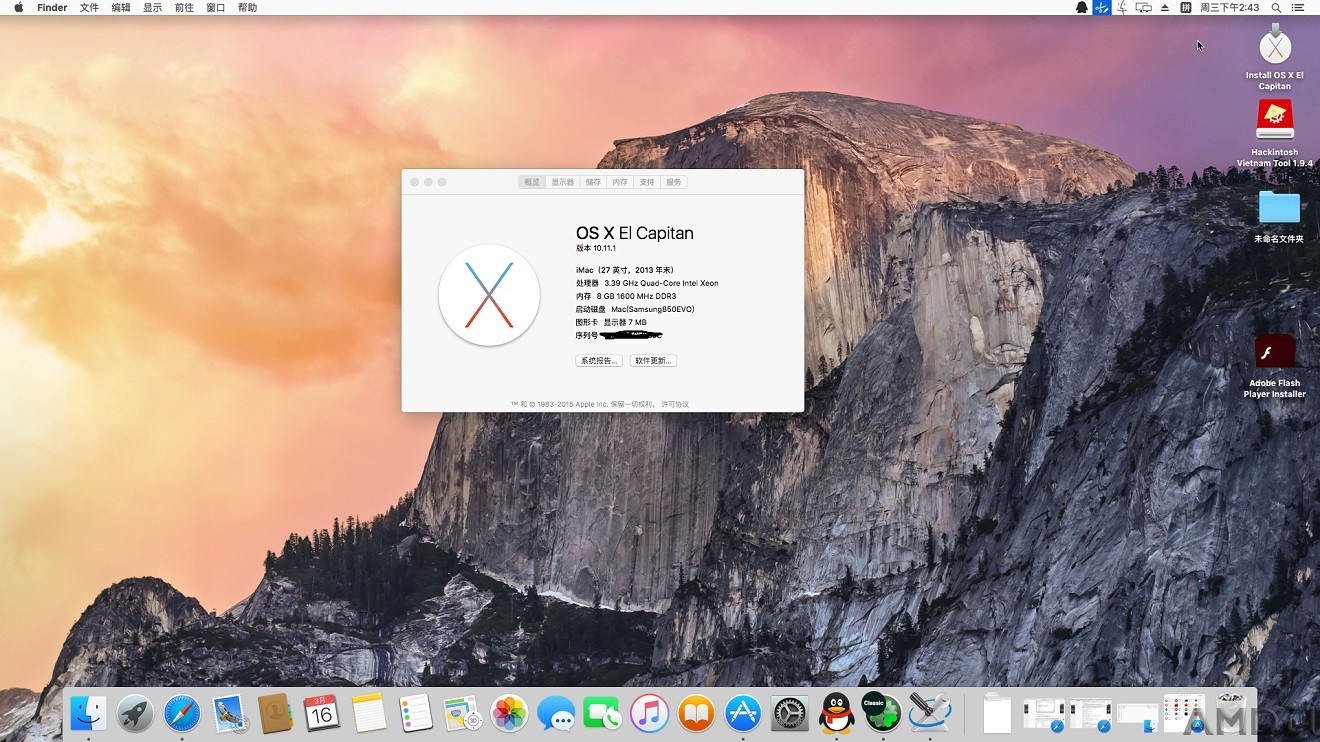
Task: Open the Apple menu
Action: point(18,7)
